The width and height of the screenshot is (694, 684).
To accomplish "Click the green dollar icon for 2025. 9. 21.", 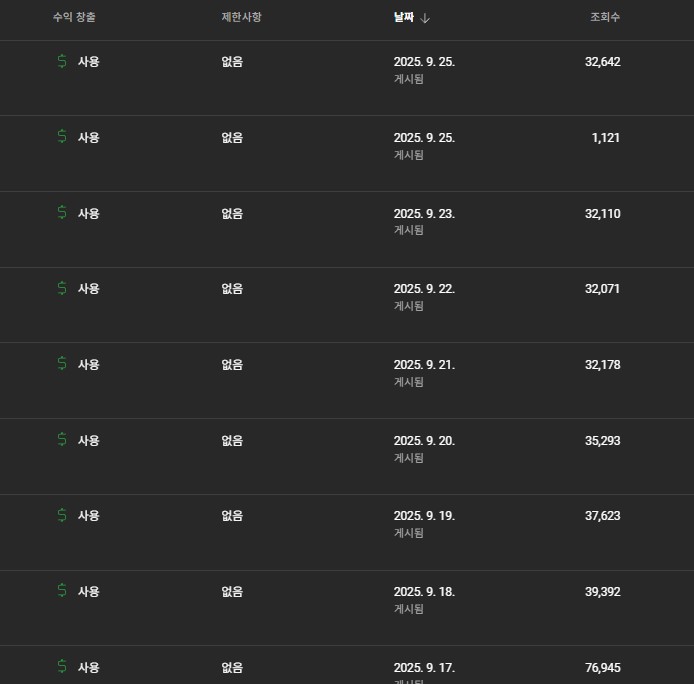I will 62,364.
